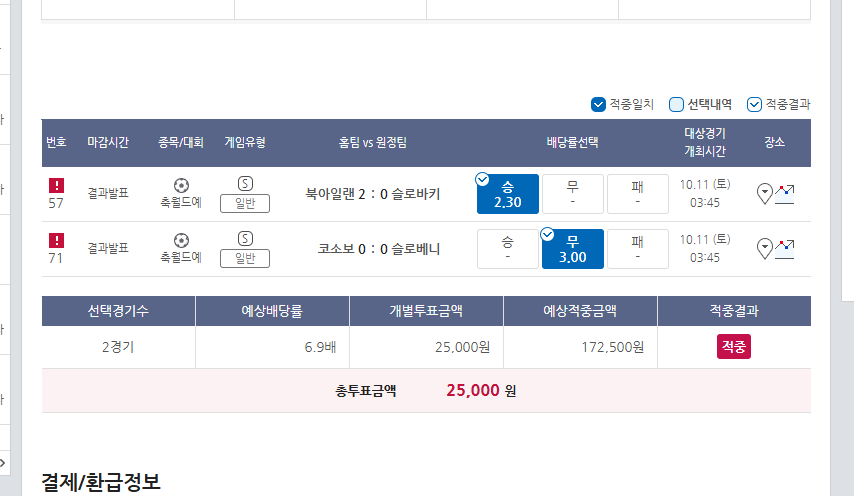The width and height of the screenshot is (854, 496).
Task: Click the 배당률선택 column header
Action: point(572,143)
